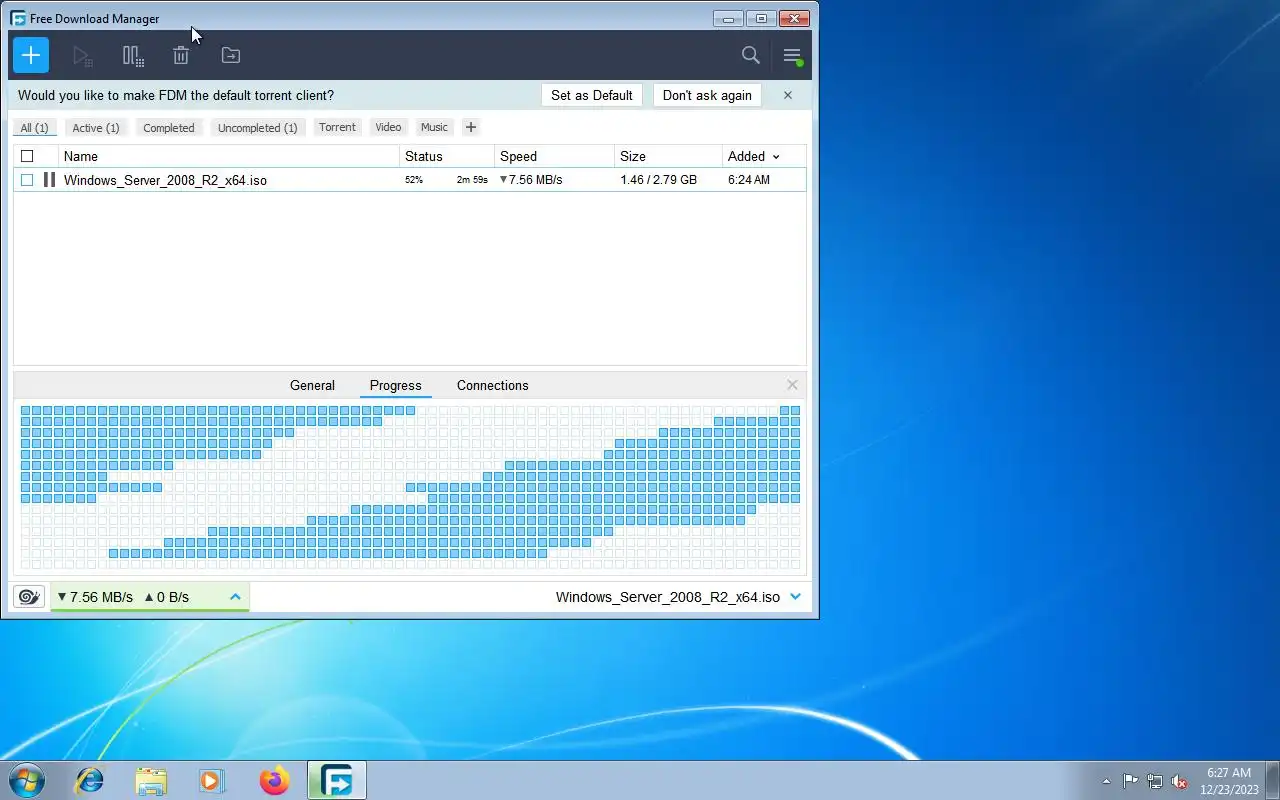Image resolution: width=1280 pixels, height=800 pixels.
Task: Open the Progress details tab
Action: (x=396, y=385)
